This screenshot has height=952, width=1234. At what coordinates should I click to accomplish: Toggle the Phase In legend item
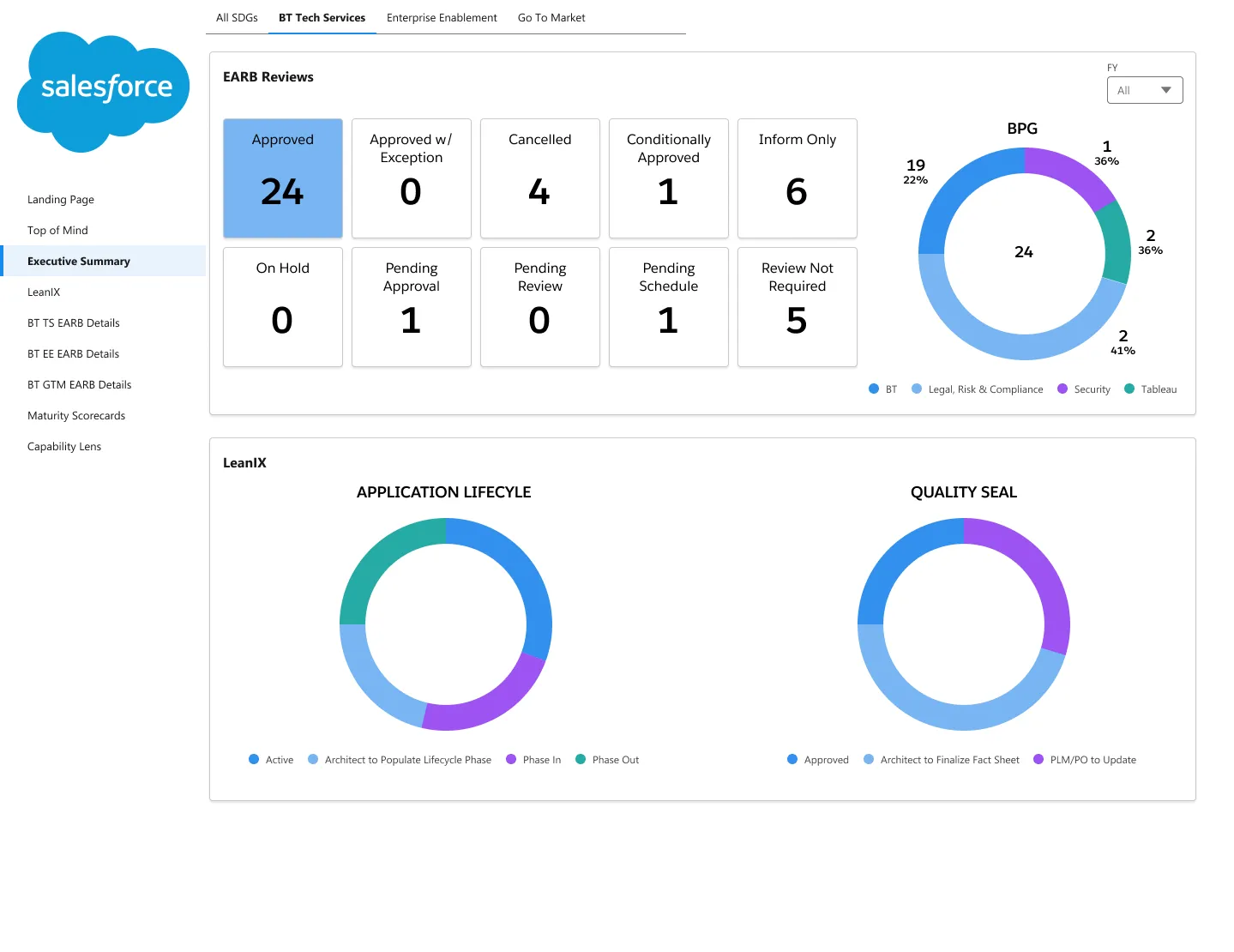coord(533,760)
